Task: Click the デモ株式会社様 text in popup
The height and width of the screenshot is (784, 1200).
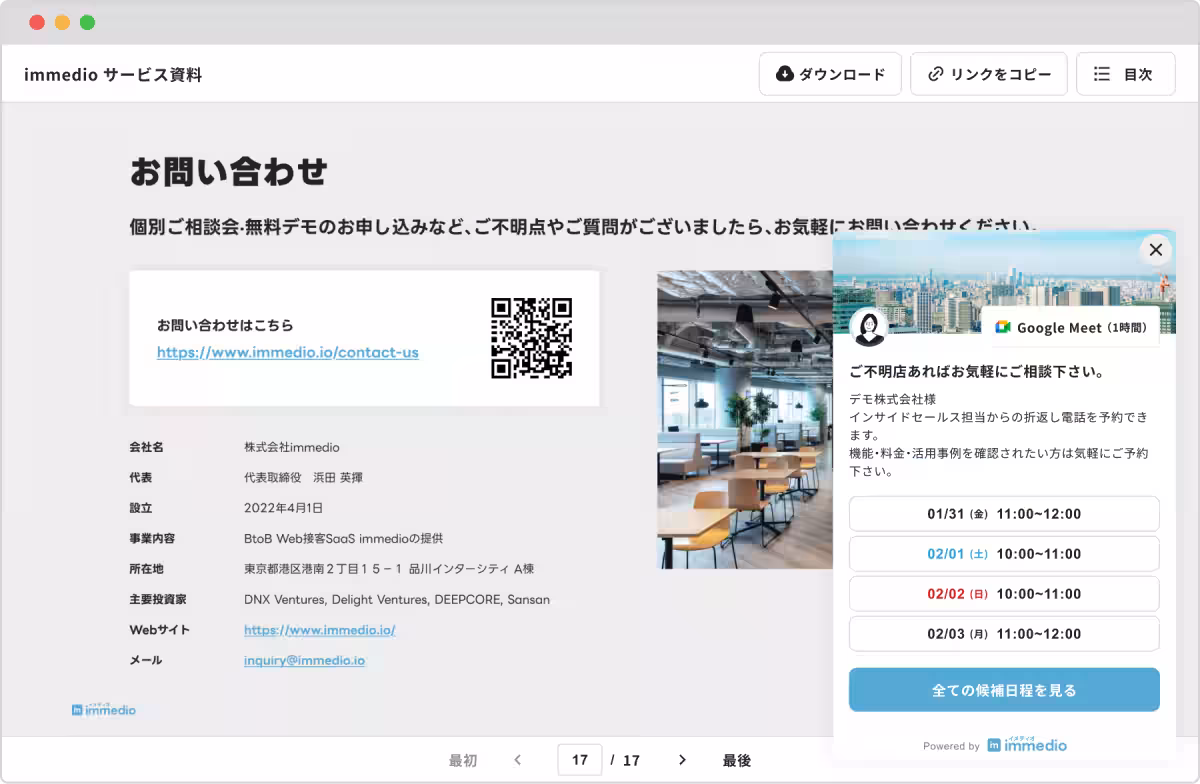Action: [x=892, y=399]
